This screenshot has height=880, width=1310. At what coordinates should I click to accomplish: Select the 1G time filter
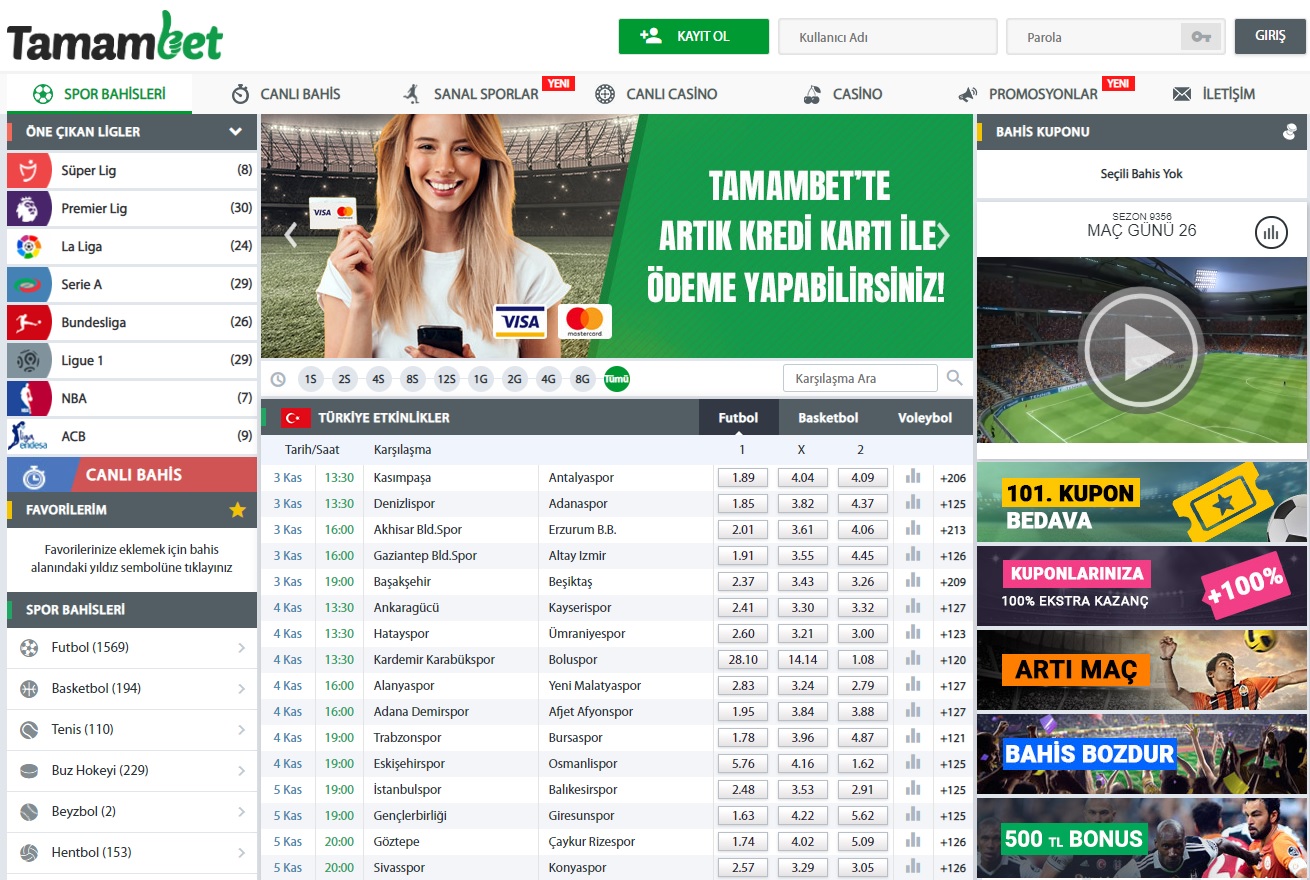pos(480,379)
